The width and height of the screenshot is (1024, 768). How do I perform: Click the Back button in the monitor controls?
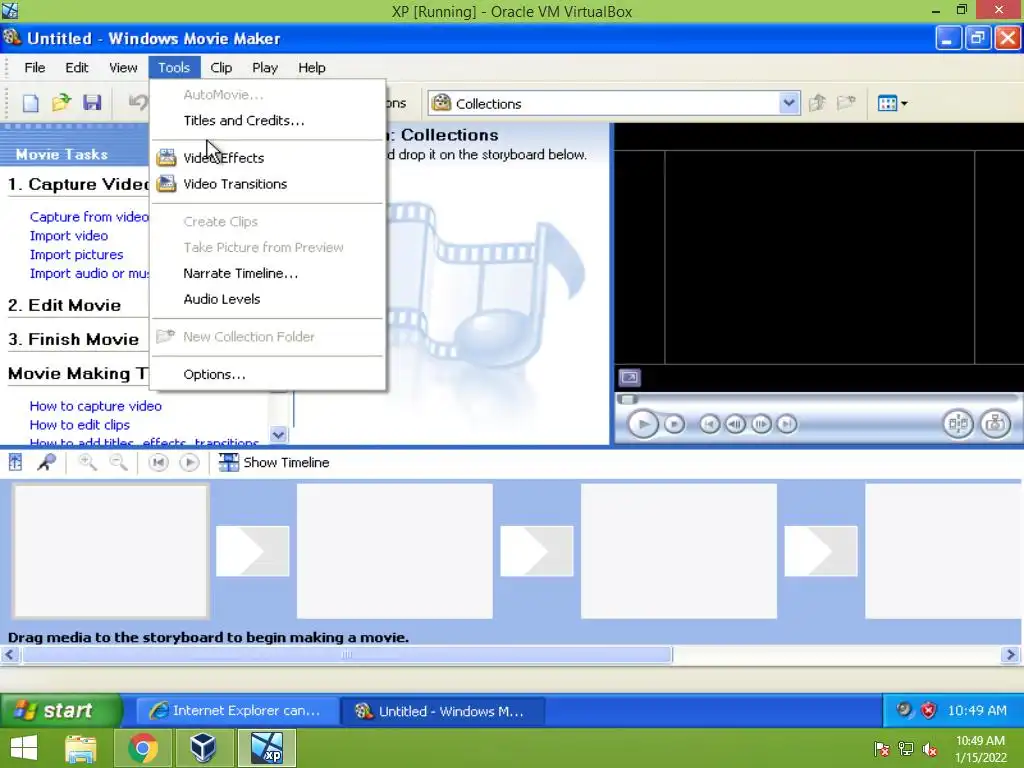[x=710, y=424]
